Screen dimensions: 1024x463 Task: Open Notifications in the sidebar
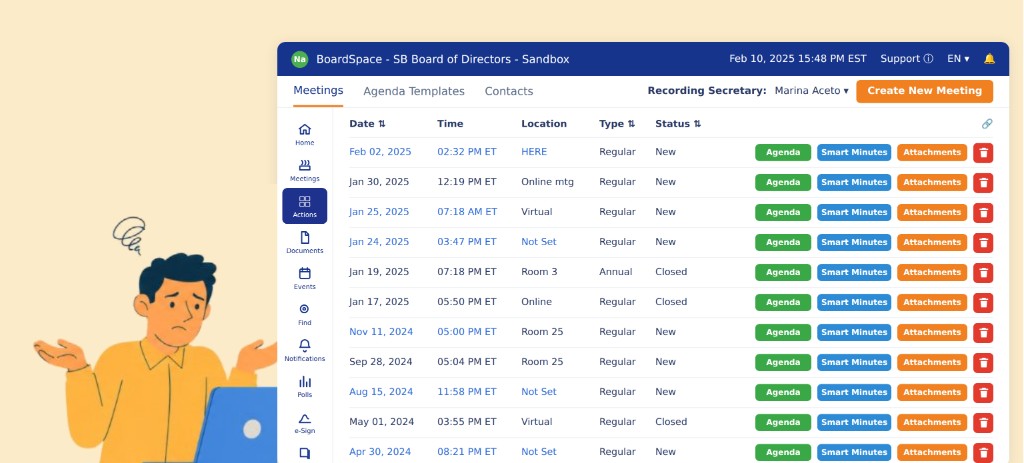pyautogui.click(x=304, y=350)
